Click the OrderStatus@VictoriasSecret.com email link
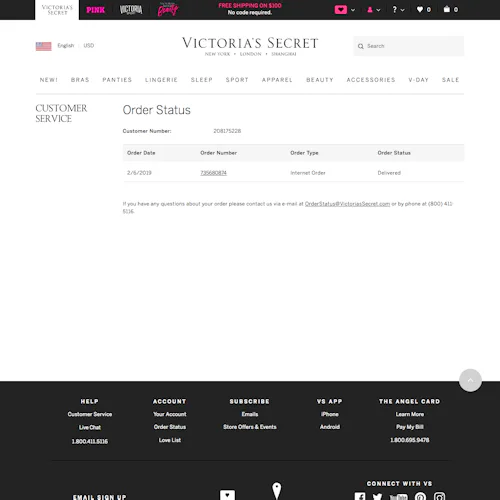This screenshot has width=500, height=500. (347, 204)
